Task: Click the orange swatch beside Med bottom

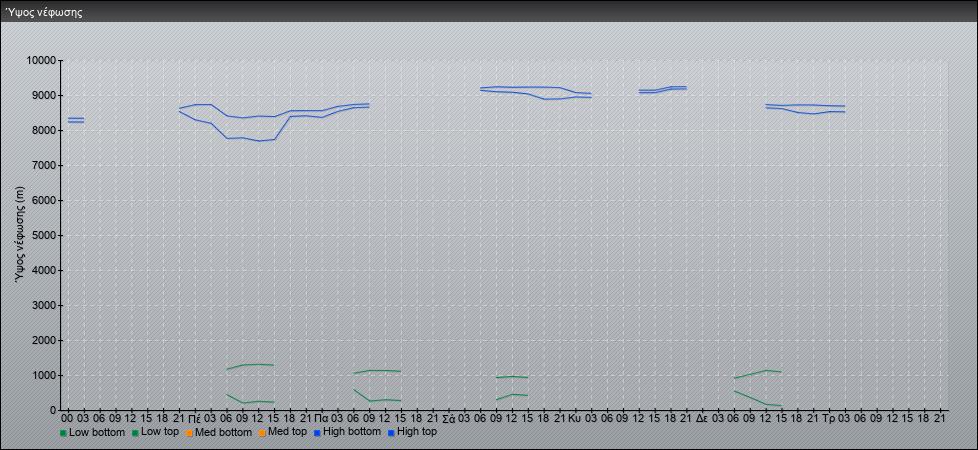Action: (188, 433)
